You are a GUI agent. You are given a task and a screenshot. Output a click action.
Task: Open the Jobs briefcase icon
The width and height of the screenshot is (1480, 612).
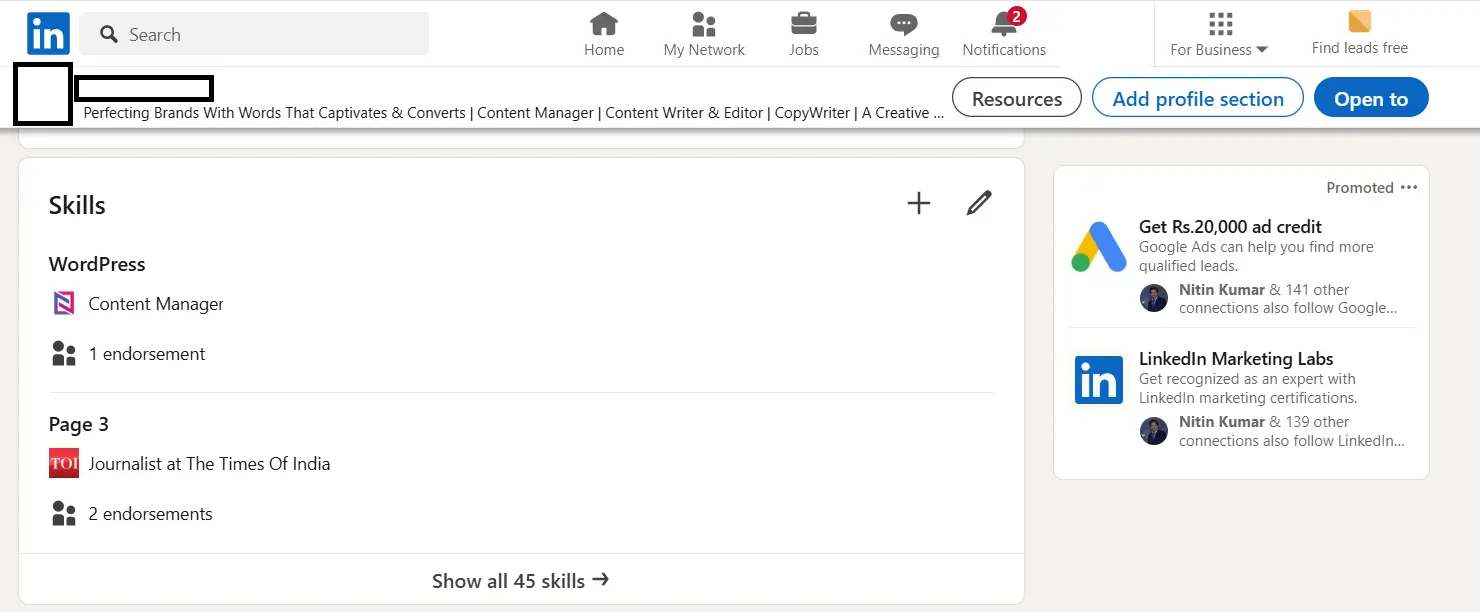803,22
